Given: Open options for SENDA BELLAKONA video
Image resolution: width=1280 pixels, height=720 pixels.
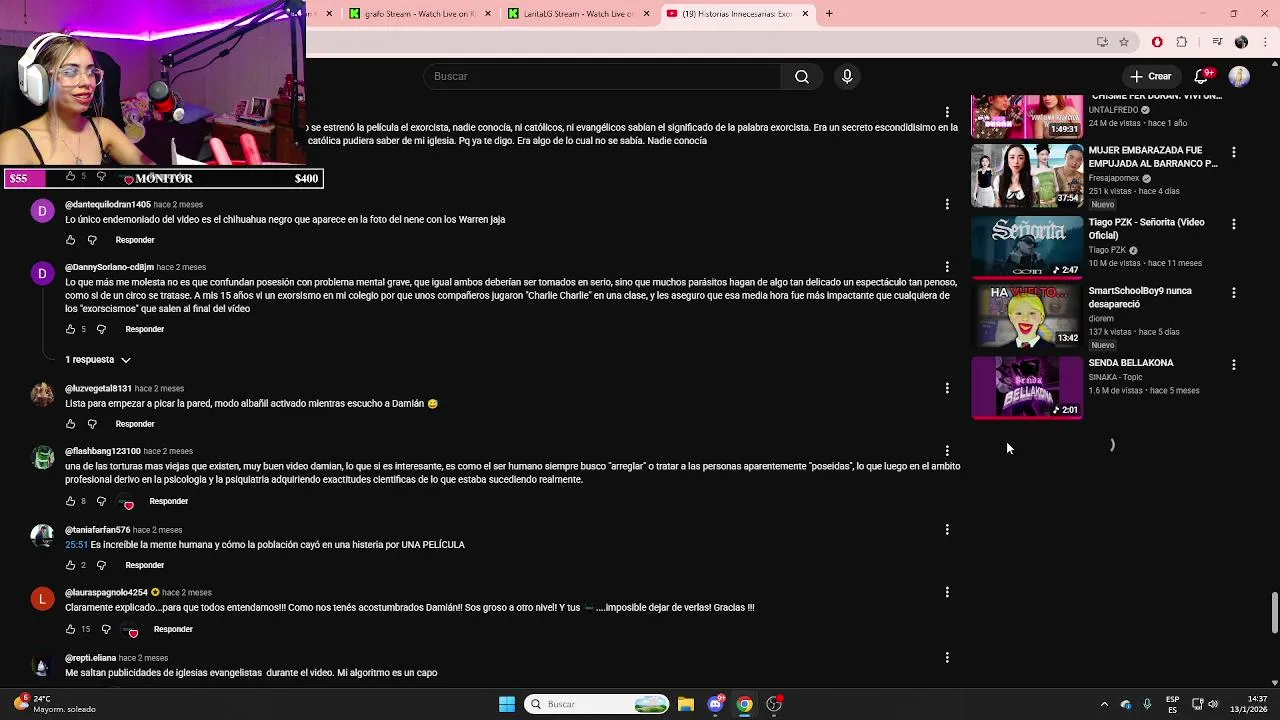Looking at the screenshot, I should tap(1234, 365).
